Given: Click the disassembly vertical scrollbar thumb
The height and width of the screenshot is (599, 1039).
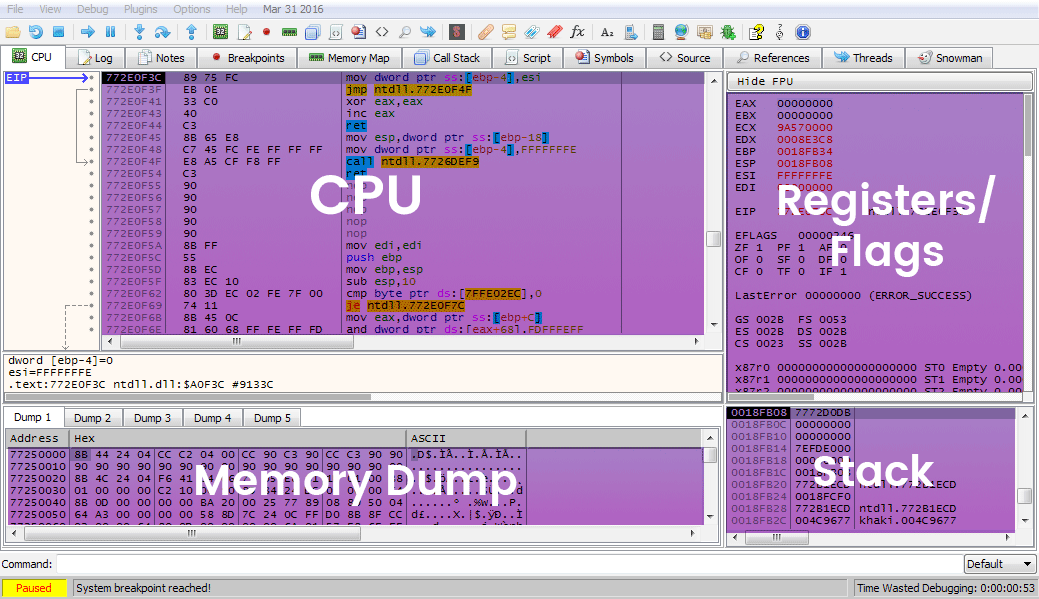Looking at the screenshot, I should tap(713, 238).
